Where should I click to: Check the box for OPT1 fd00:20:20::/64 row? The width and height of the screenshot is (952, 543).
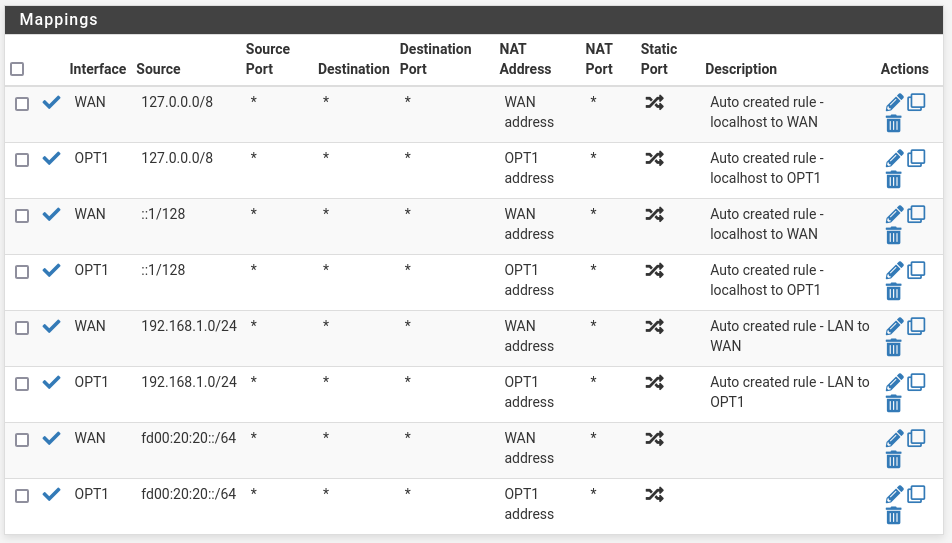coord(22,496)
